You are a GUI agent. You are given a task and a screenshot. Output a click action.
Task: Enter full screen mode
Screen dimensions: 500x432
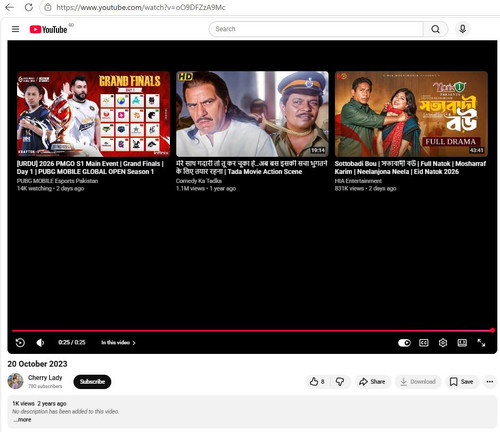481,343
